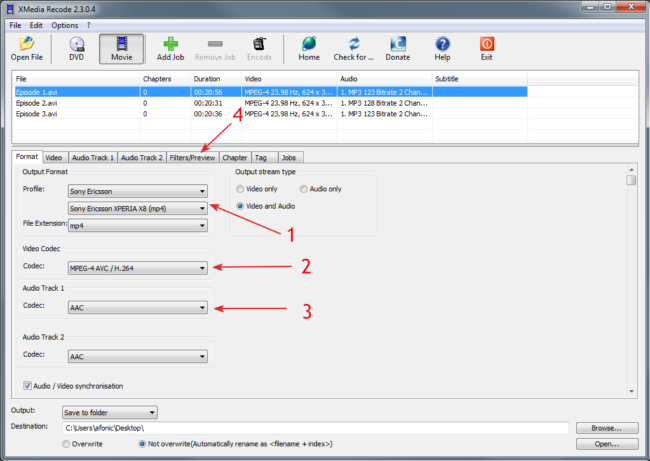Open the Donate toolbar icon
650x461 pixels.
point(398,44)
